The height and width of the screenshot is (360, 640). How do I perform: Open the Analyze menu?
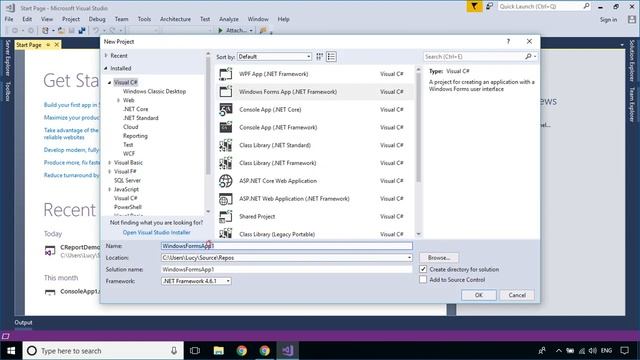click(x=229, y=19)
